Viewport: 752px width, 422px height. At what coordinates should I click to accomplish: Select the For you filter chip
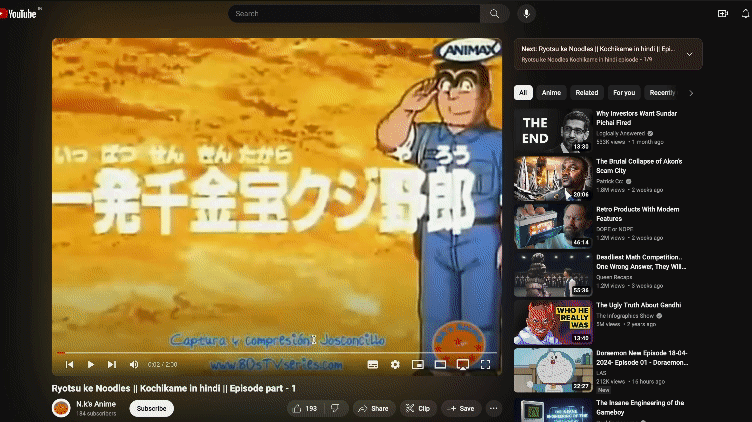click(624, 93)
